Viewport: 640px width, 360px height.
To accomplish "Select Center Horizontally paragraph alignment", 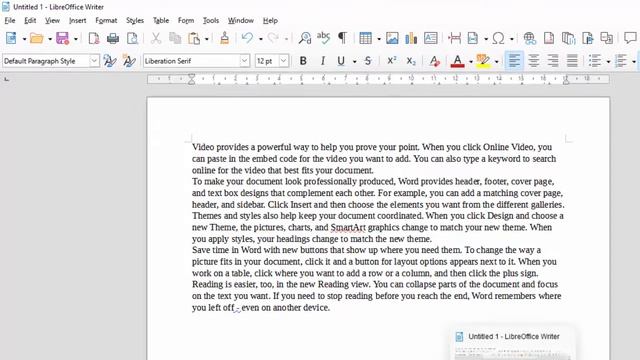I will point(533,61).
